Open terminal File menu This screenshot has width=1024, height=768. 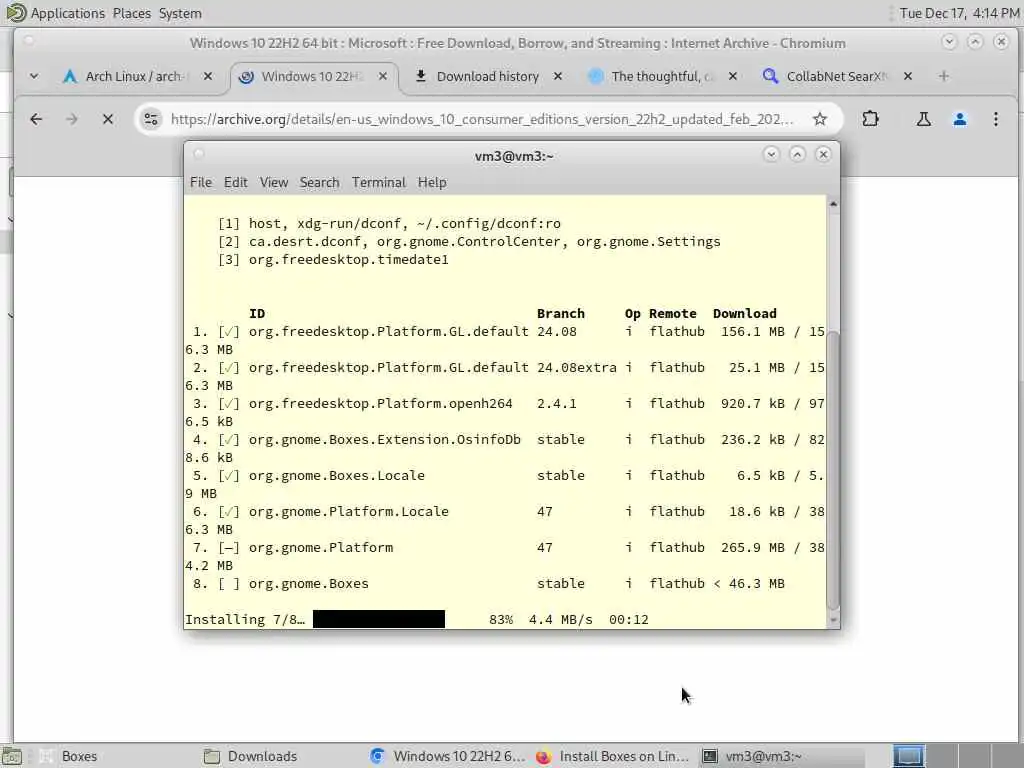click(x=200, y=182)
